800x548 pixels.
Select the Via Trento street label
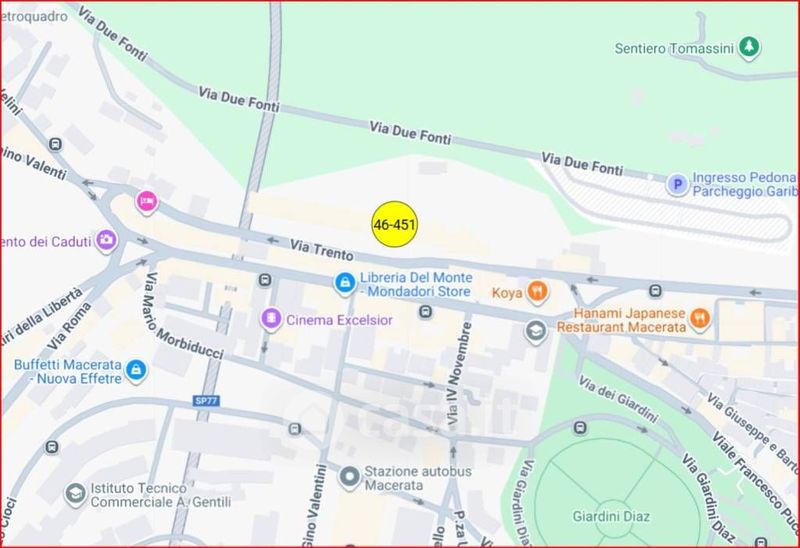(x=321, y=250)
